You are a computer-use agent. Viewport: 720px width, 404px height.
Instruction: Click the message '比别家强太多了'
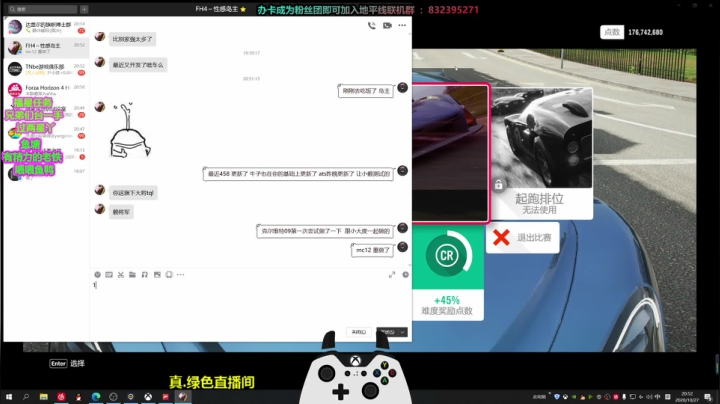(x=132, y=39)
